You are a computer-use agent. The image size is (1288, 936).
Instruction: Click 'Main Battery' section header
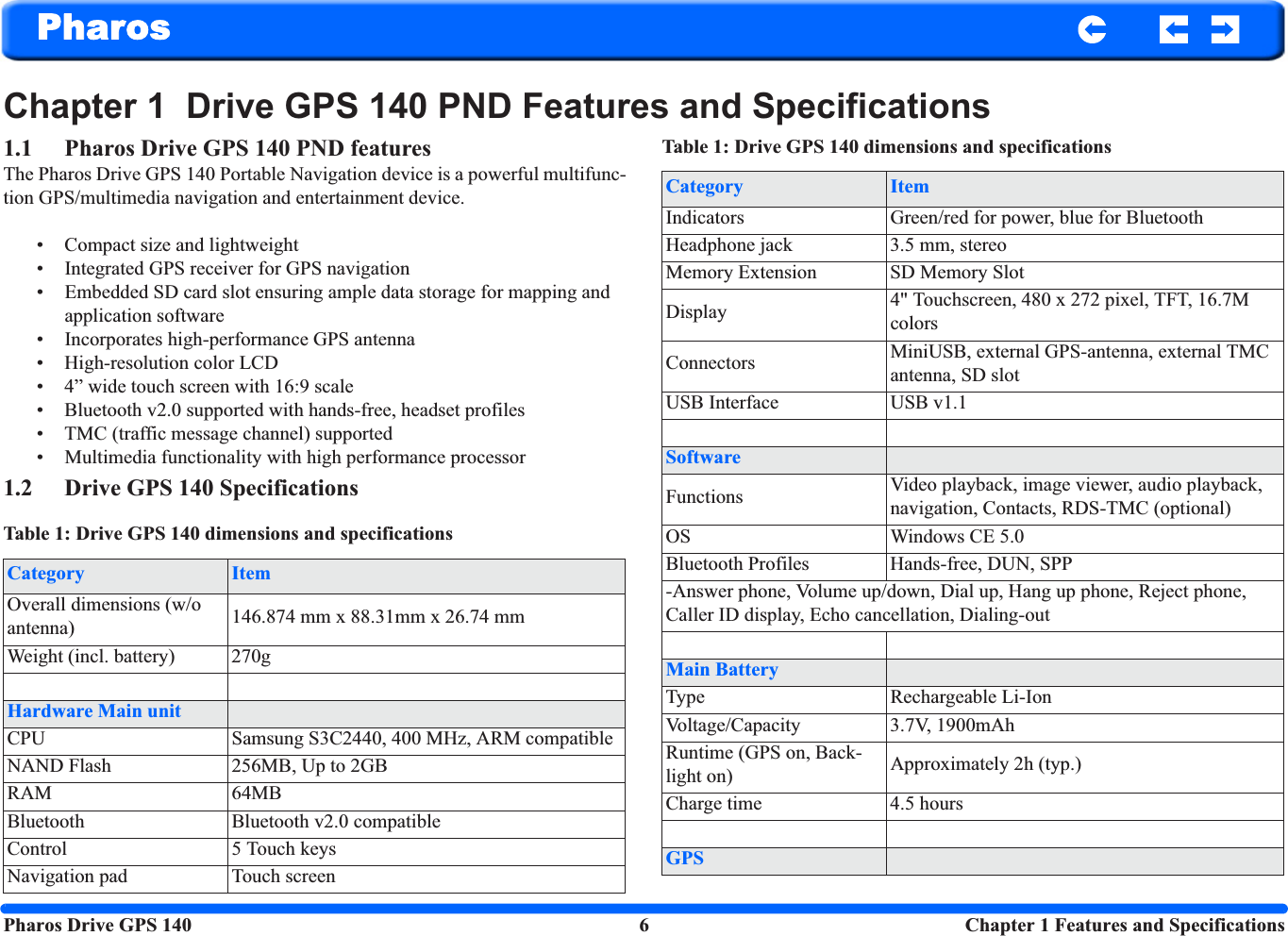tap(722, 670)
